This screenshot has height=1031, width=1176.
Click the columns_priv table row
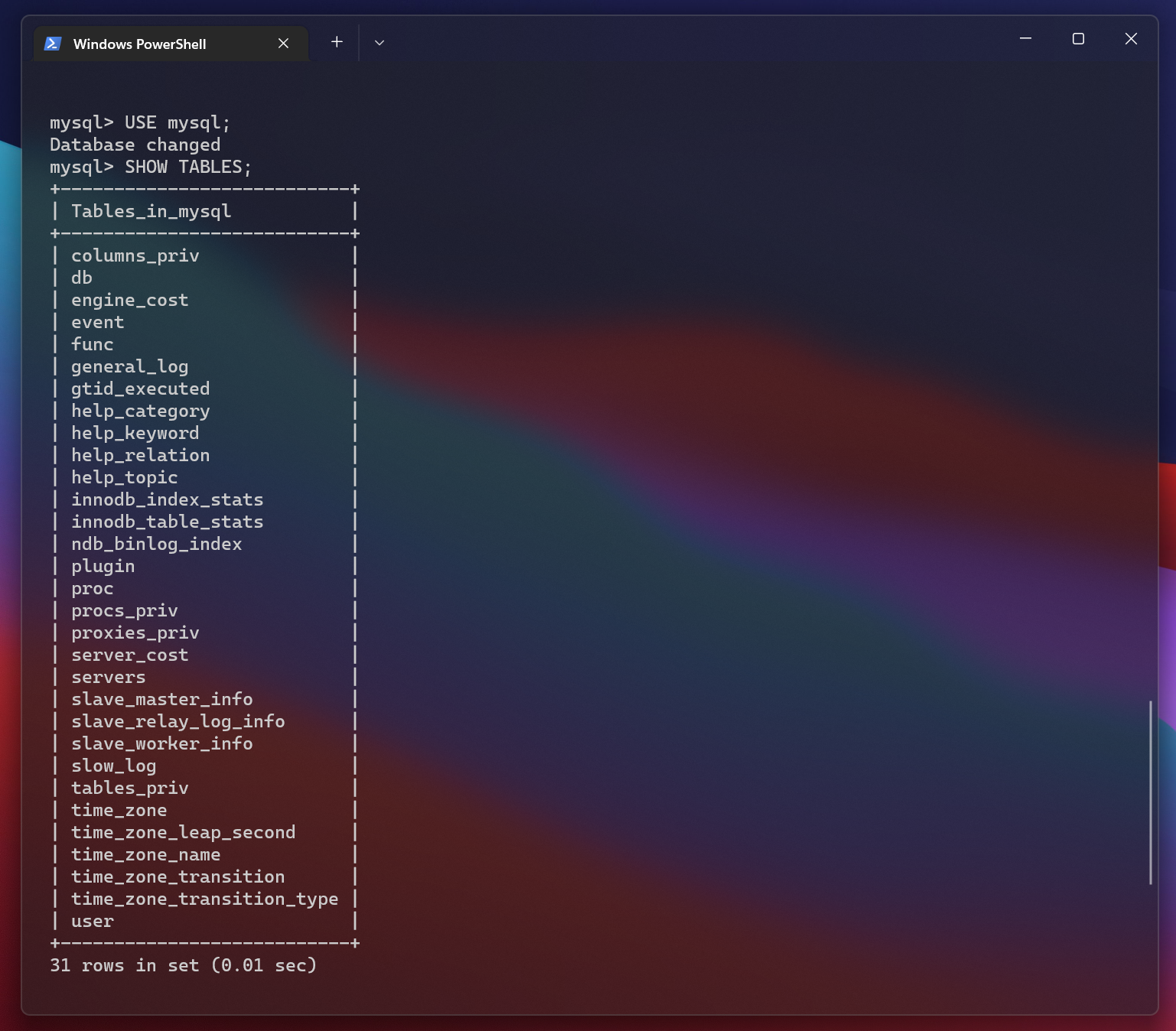pos(135,256)
